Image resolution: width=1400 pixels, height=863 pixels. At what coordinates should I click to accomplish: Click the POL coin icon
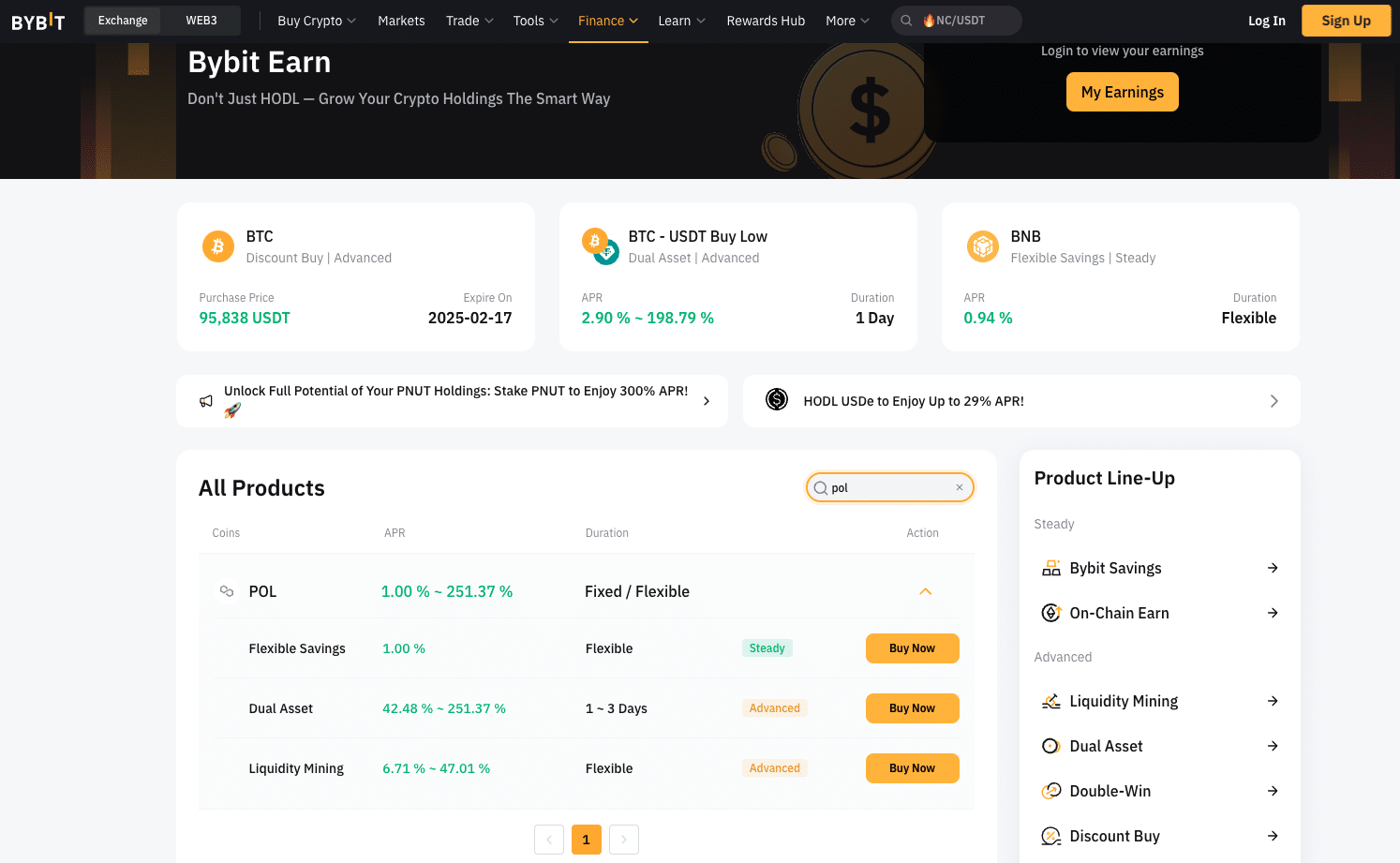(x=227, y=591)
